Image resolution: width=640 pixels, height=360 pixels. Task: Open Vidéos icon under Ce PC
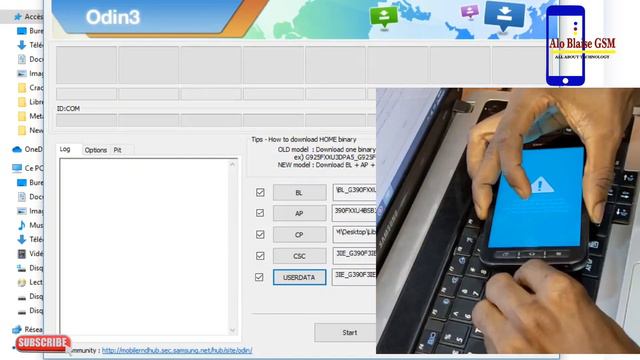tap(22, 253)
